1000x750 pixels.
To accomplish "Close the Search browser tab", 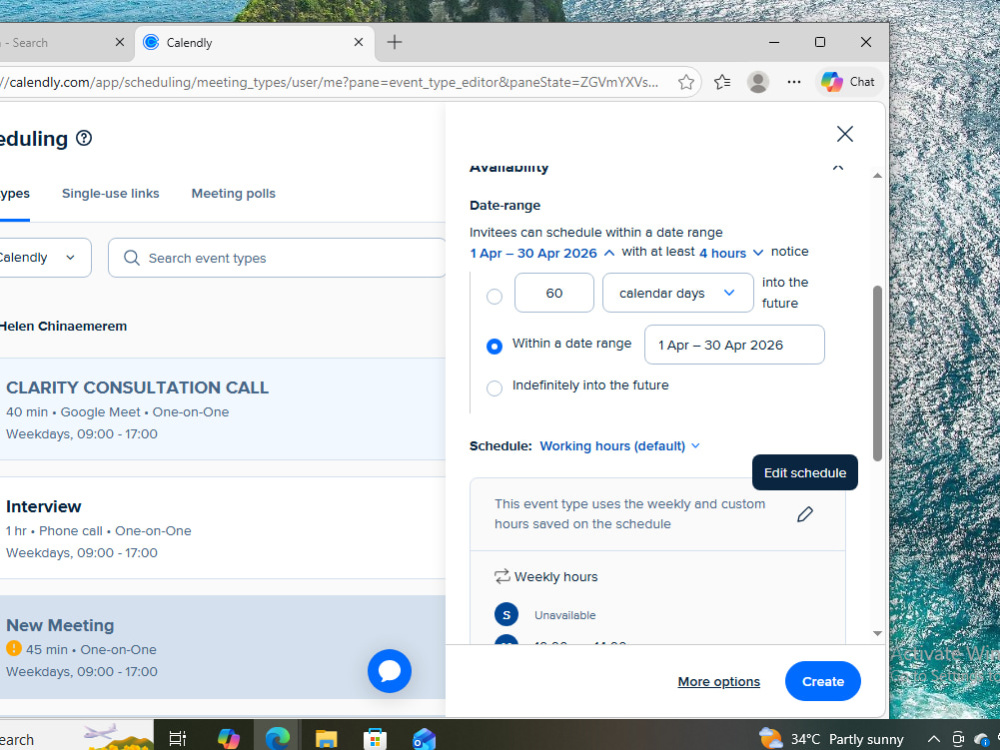I will point(119,42).
